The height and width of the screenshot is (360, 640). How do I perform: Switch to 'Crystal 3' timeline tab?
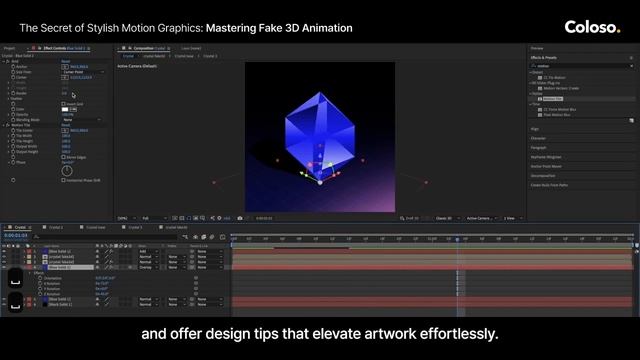click(x=135, y=227)
